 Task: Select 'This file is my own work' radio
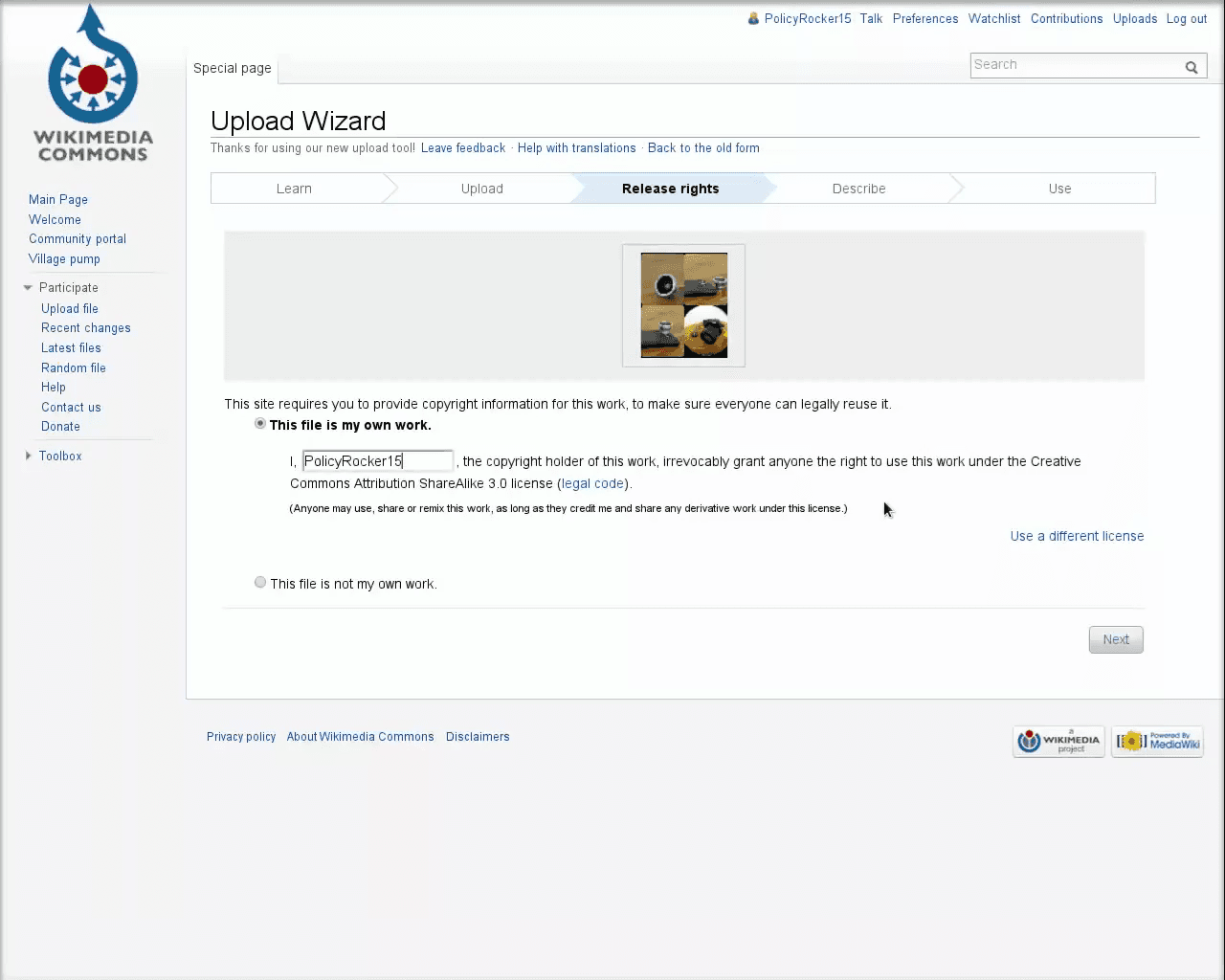coord(260,423)
